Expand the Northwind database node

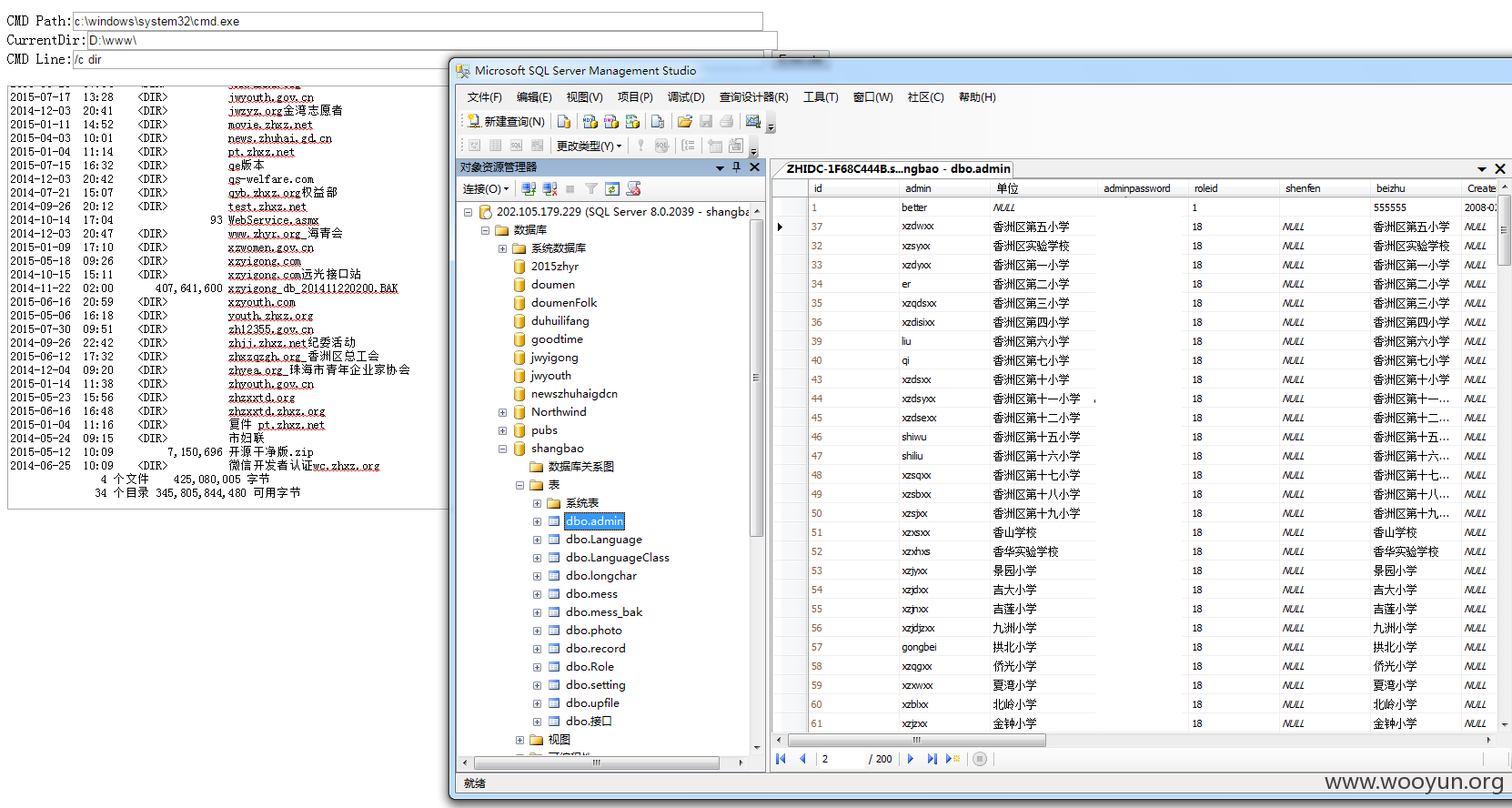click(502, 412)
